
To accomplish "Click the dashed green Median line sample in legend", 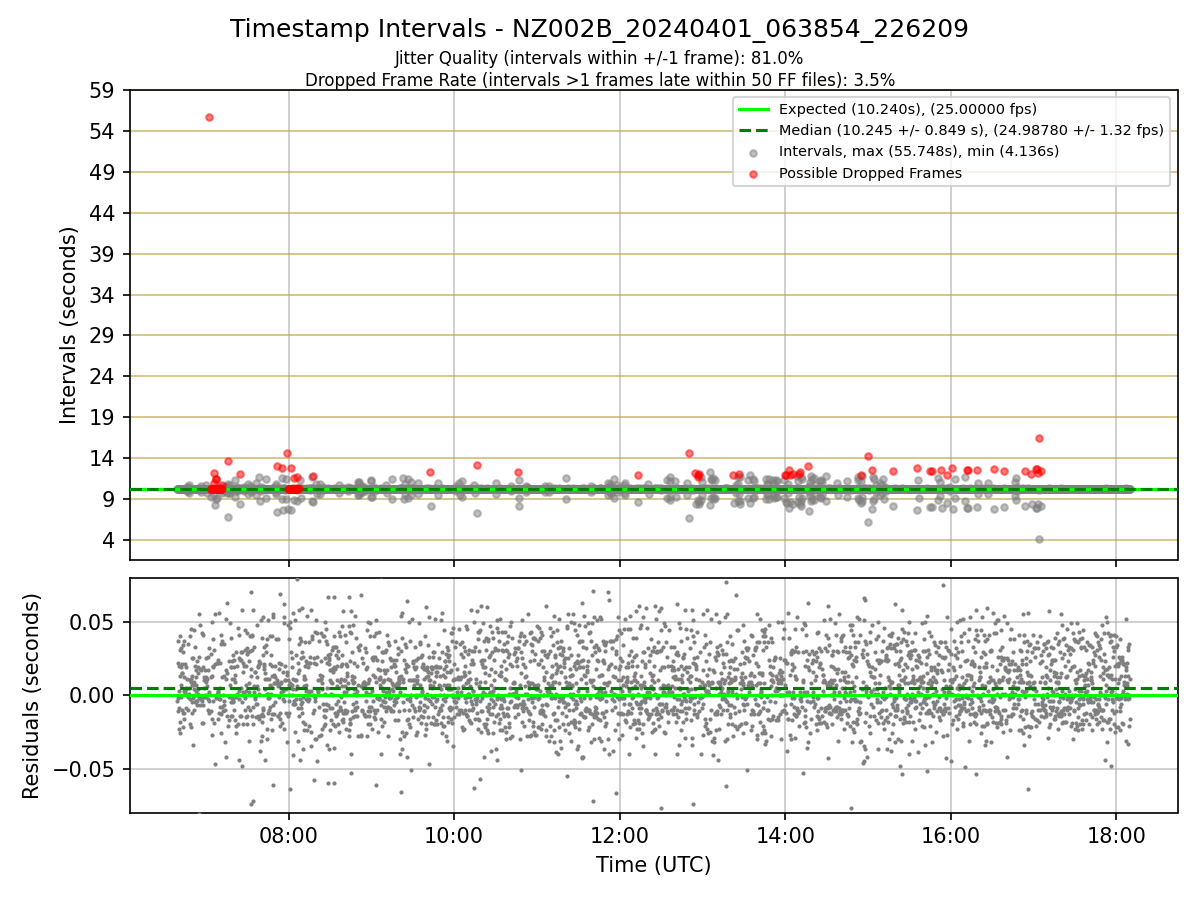I will click(x=754, y=130).
